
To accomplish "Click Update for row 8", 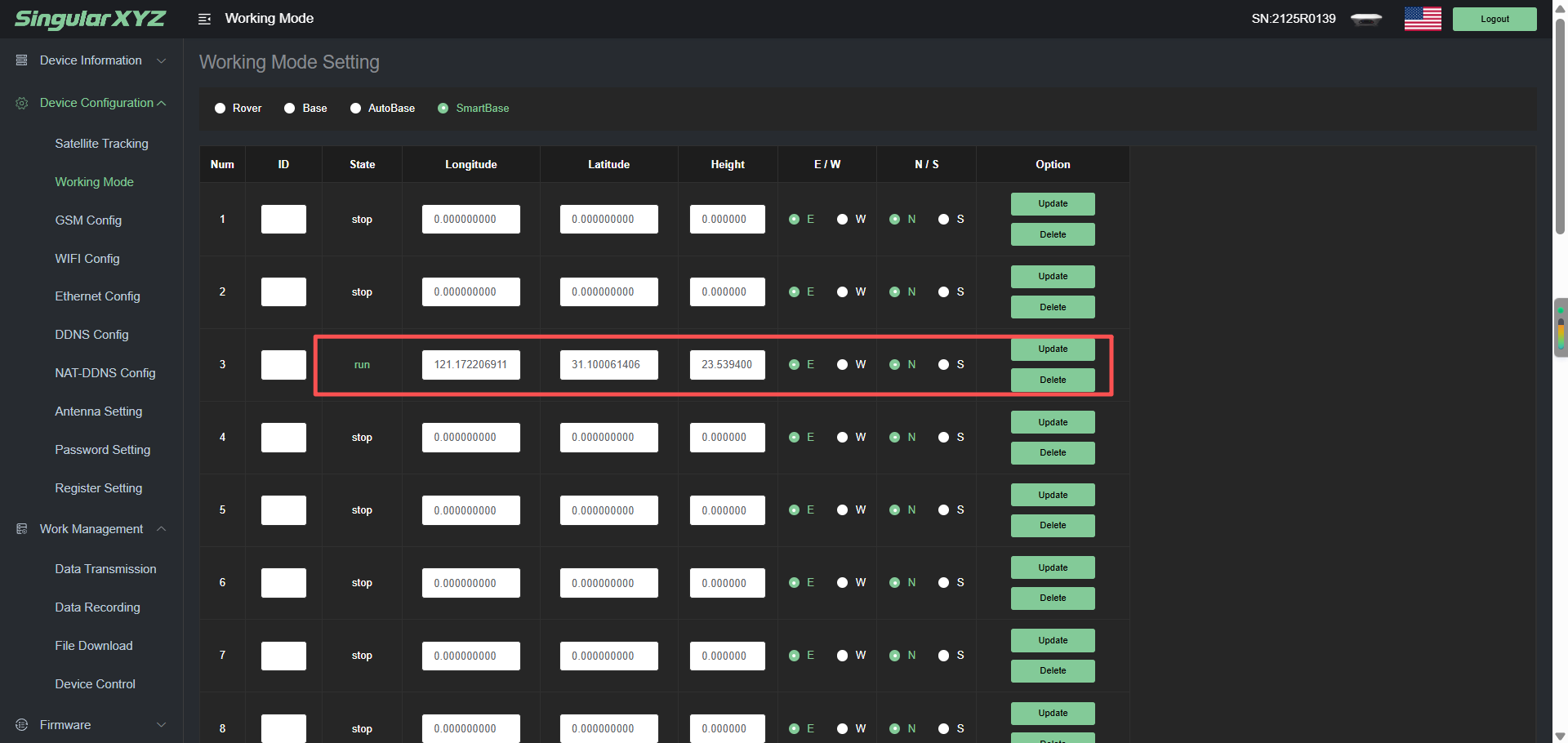I will click(1053, 714).
